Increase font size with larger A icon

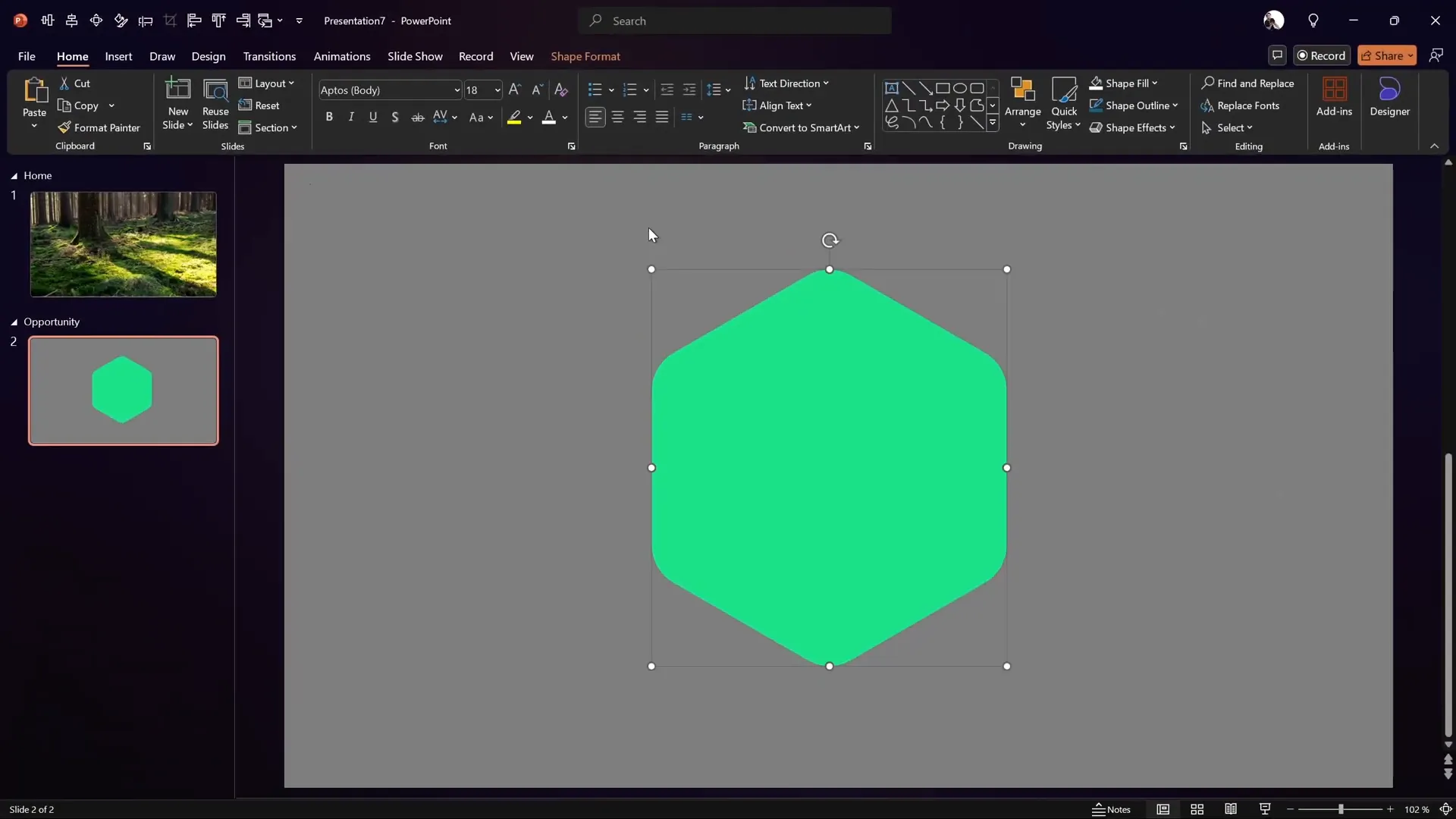pos(515,89)
